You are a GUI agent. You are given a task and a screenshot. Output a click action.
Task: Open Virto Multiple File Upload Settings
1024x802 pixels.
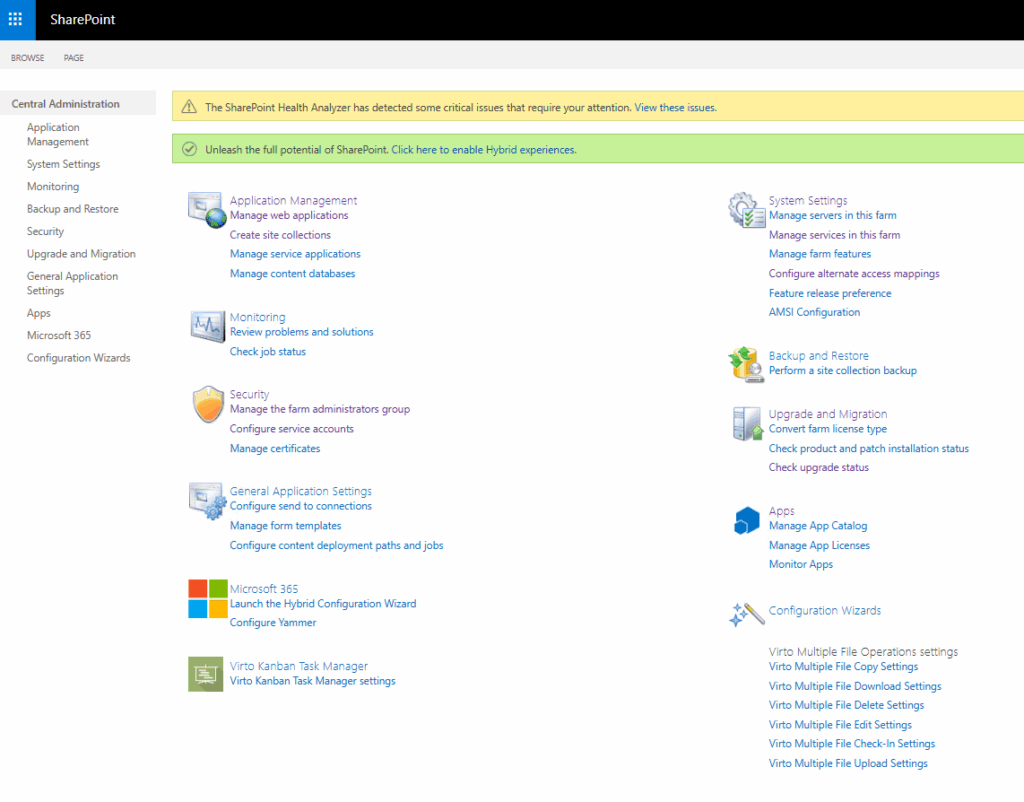click(x=848, y=764)
